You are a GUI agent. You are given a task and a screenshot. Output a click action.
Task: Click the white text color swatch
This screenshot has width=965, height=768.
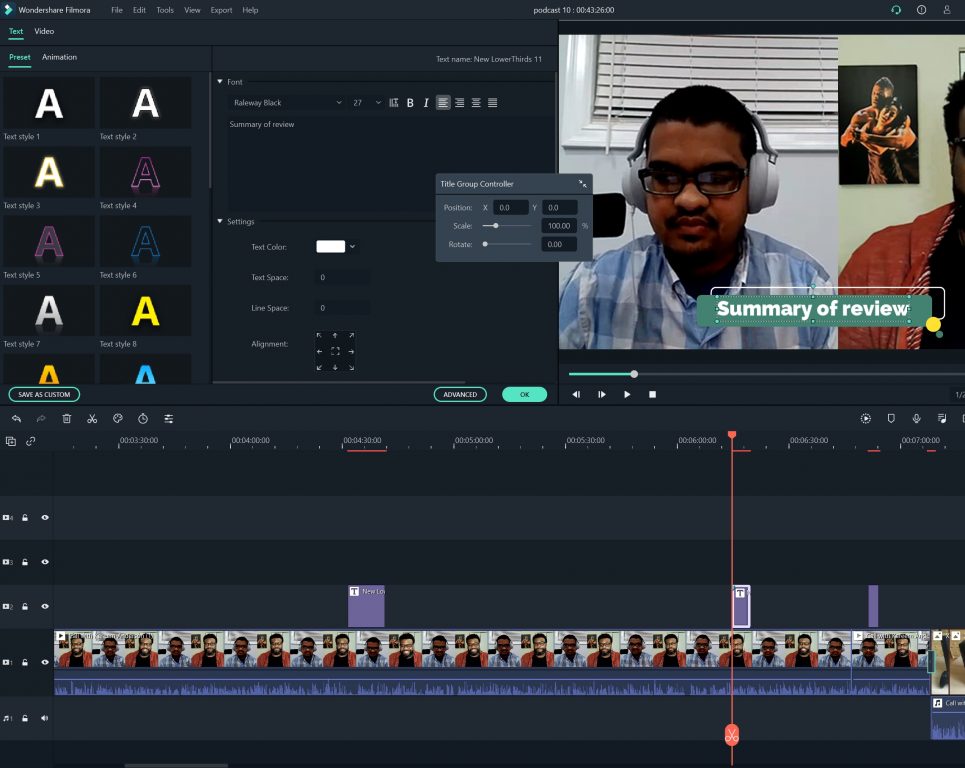(330, 246)
